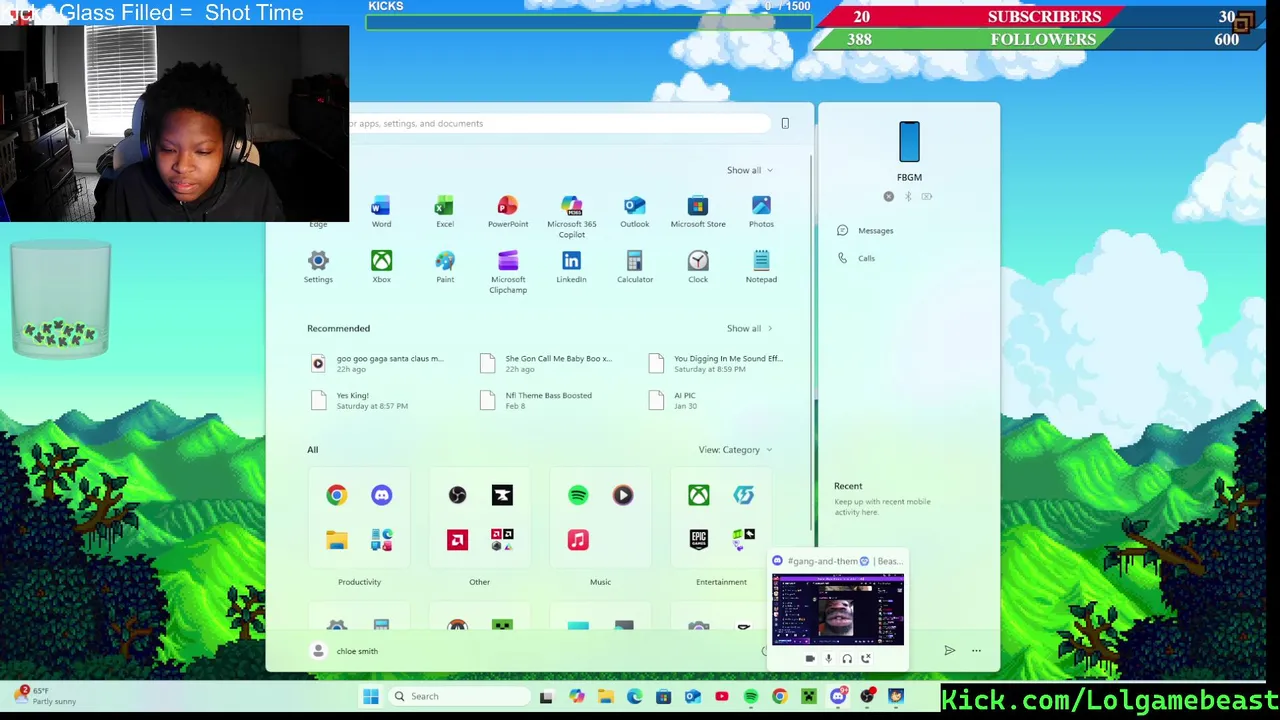Image resolution: width=1280 pixels, height=720 pixels.
Task: Toggle deafen headphones in Discord preview
Action: click(x=847, y=658)
